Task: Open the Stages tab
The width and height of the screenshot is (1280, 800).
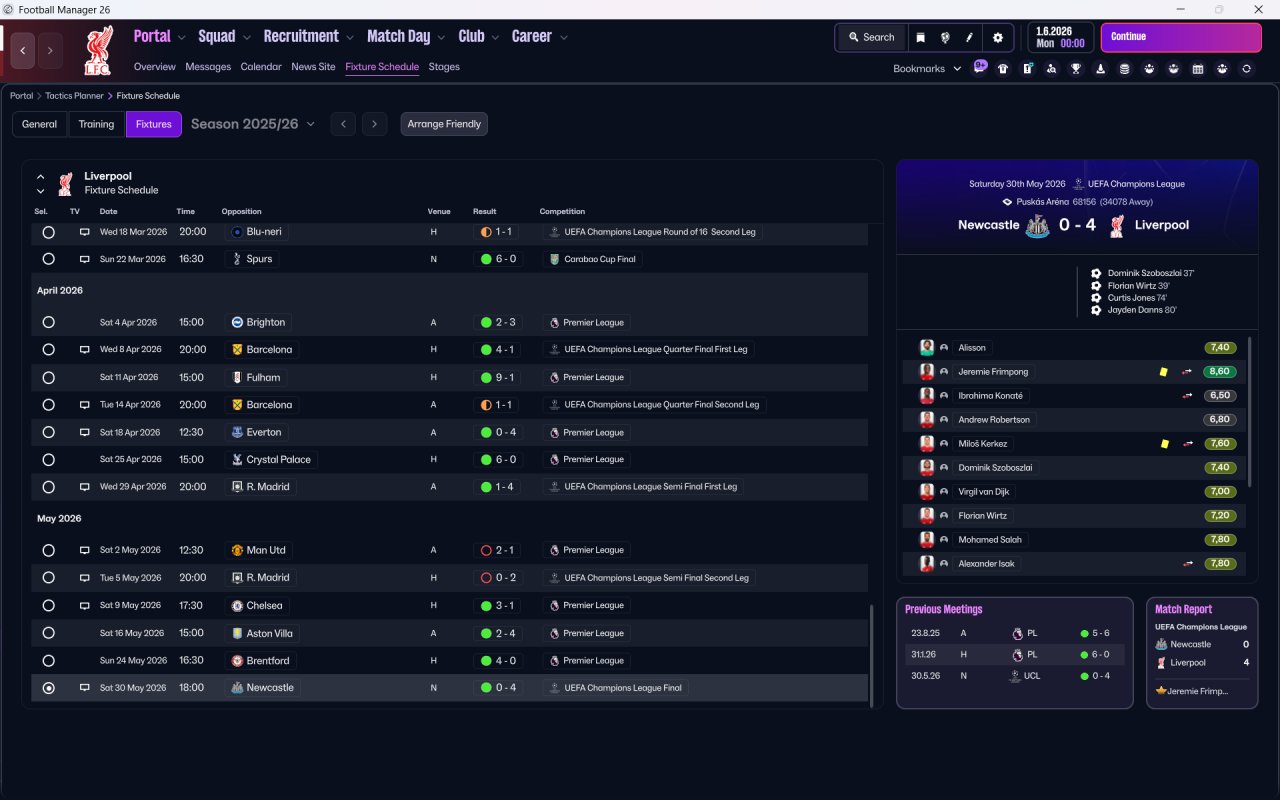Action: (x=444, y=67)
